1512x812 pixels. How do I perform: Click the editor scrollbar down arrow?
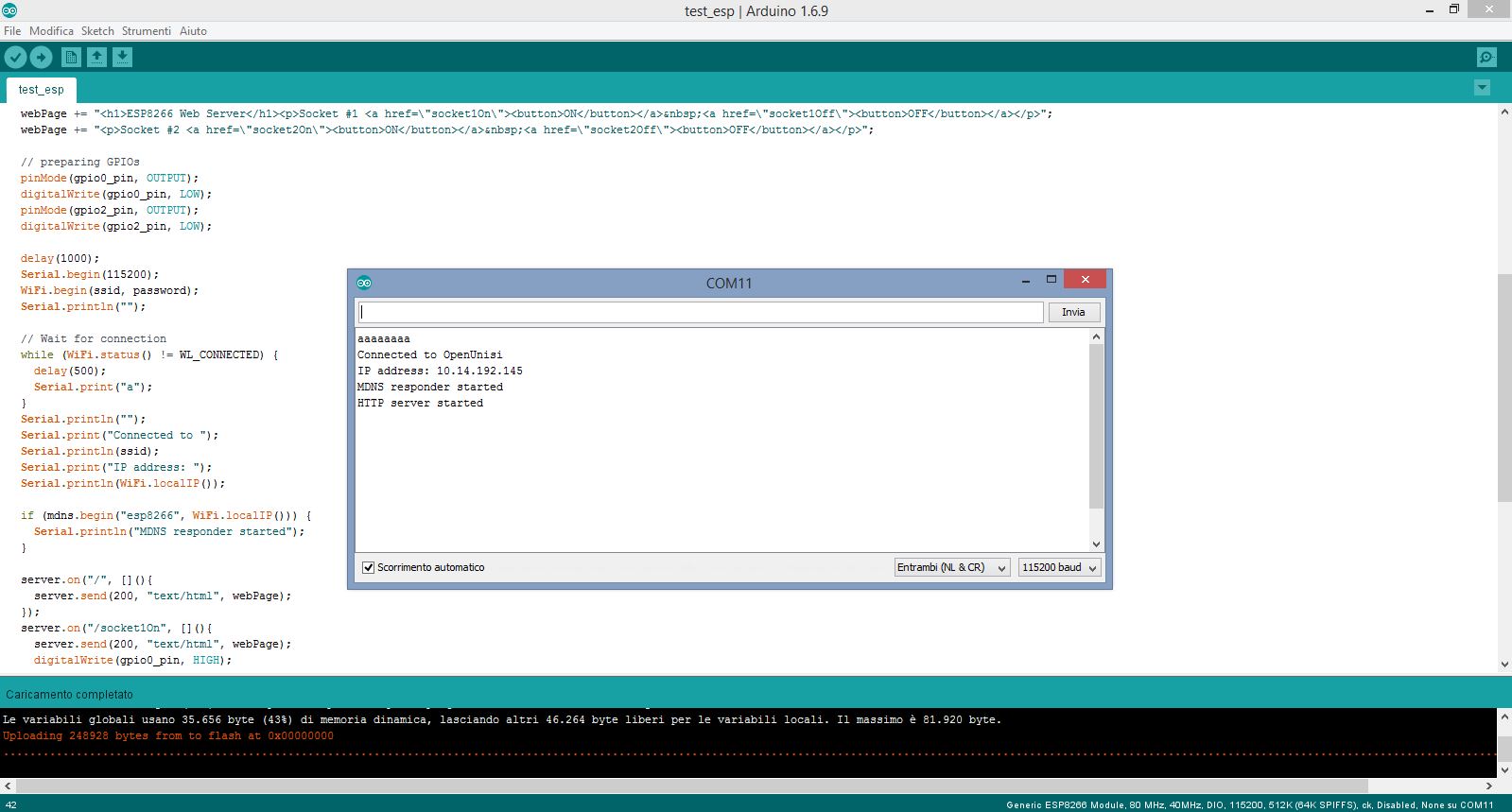pyautogui.click(x=1503, y=665)
